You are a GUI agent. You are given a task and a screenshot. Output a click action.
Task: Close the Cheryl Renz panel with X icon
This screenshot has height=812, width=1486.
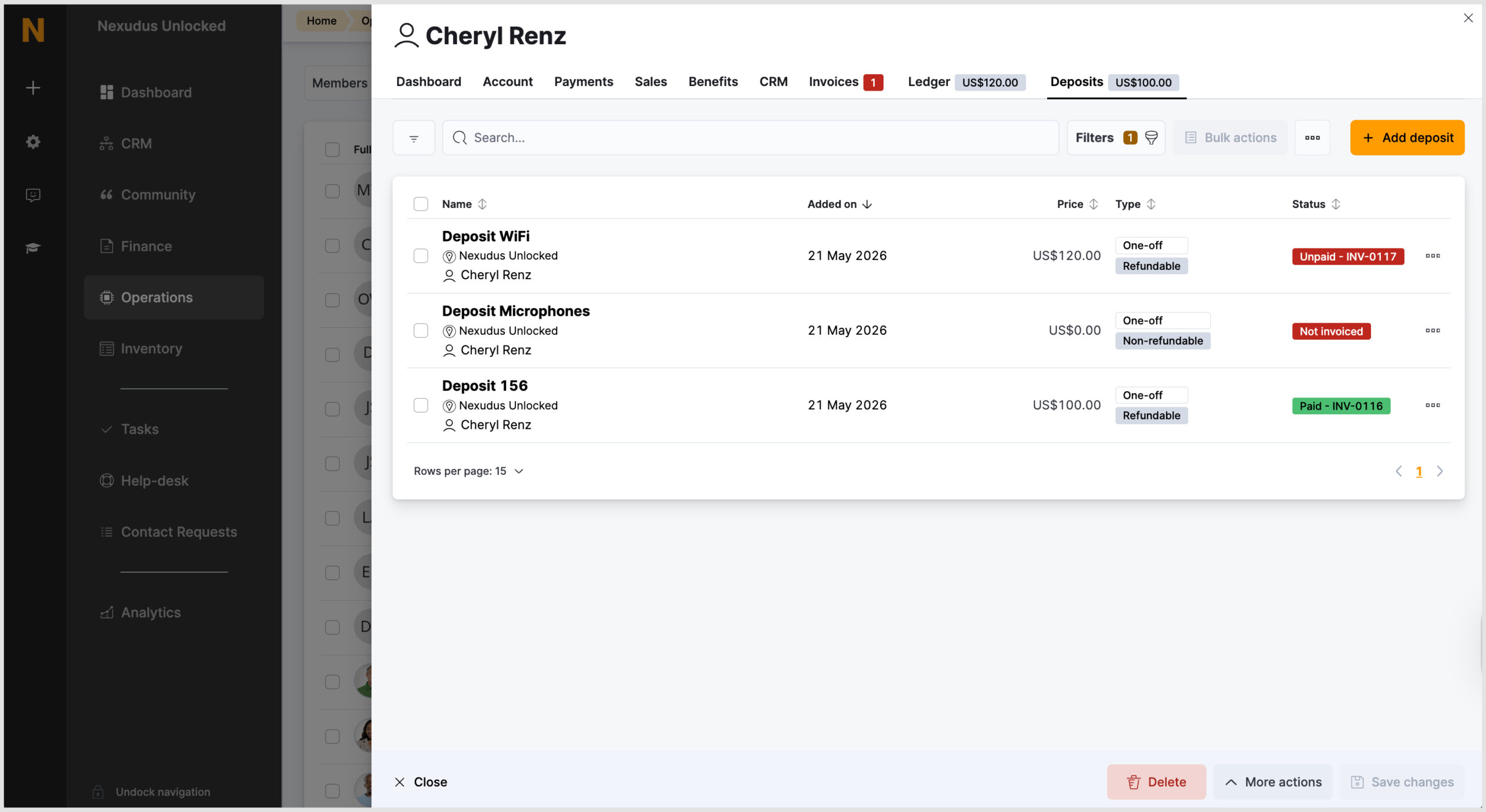pos(1469,18)
